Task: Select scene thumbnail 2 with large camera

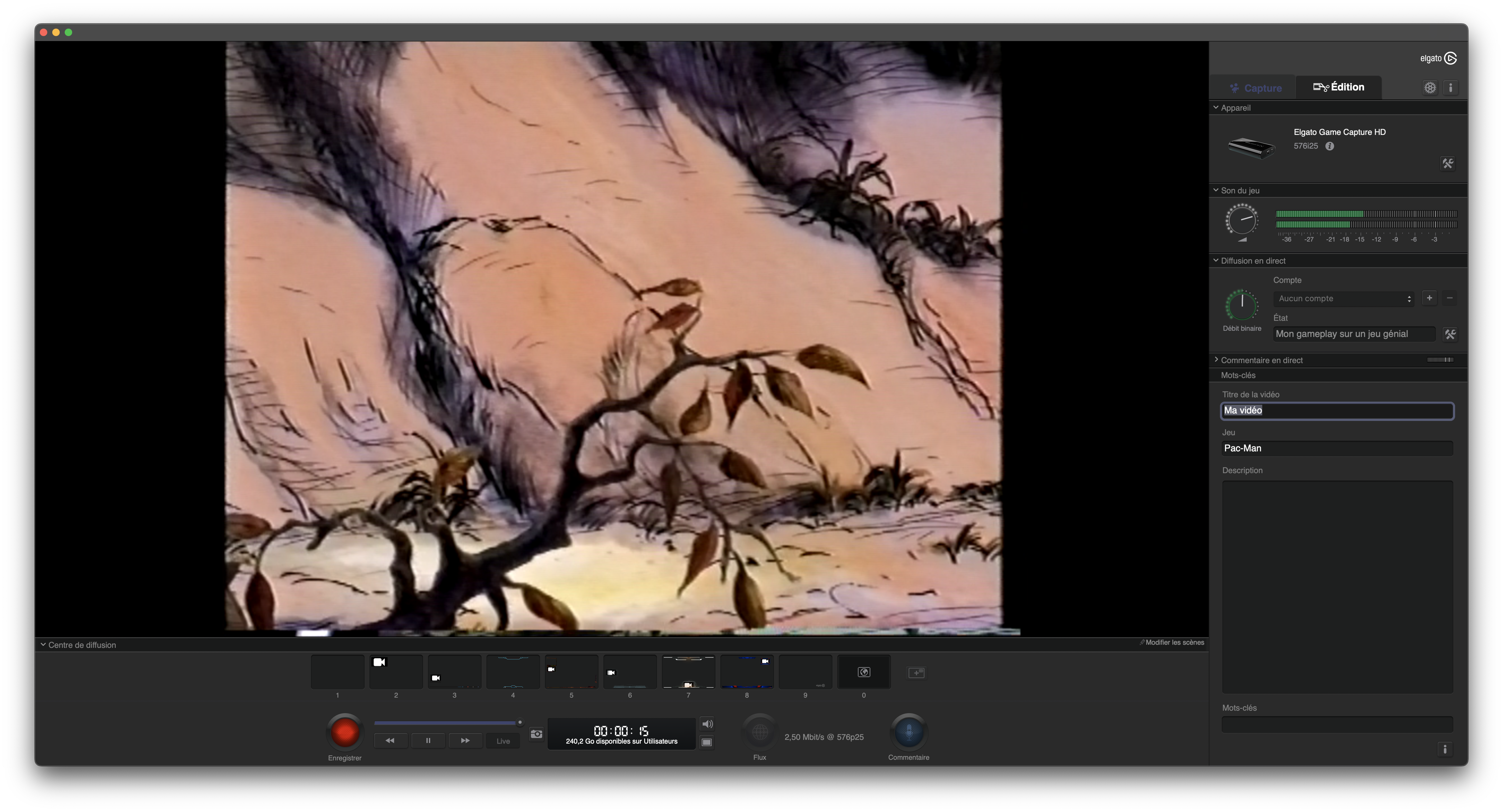Action: [396, 672]
